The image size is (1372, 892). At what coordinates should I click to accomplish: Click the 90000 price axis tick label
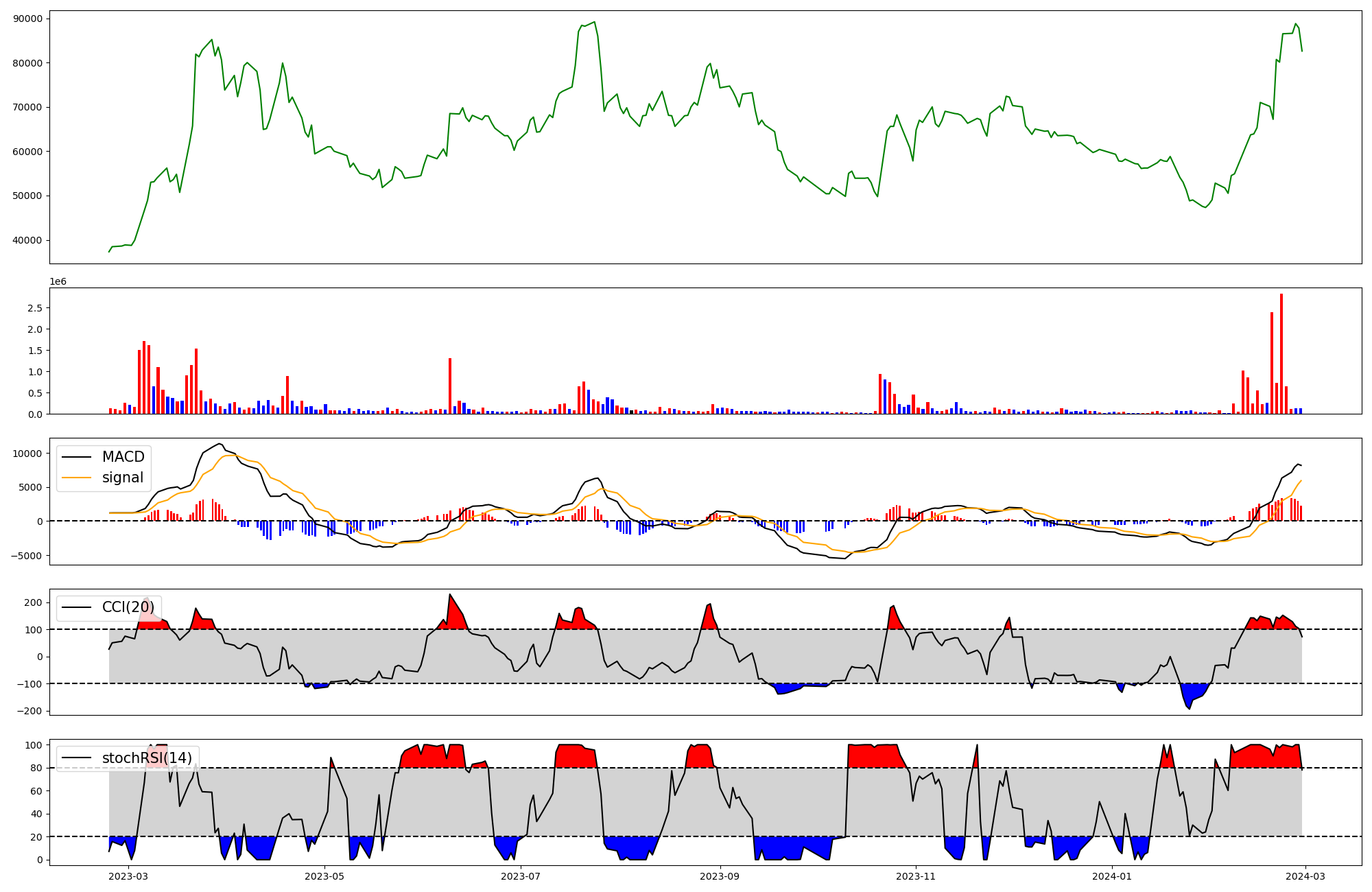tap(27, 19)
